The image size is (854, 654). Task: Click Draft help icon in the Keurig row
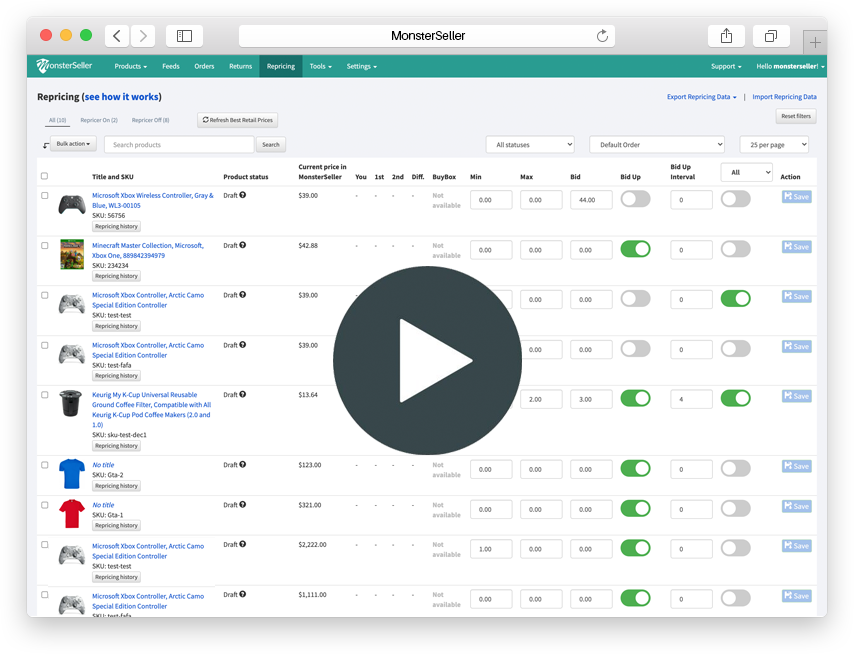pyautogui.click(x=243, y=394)
